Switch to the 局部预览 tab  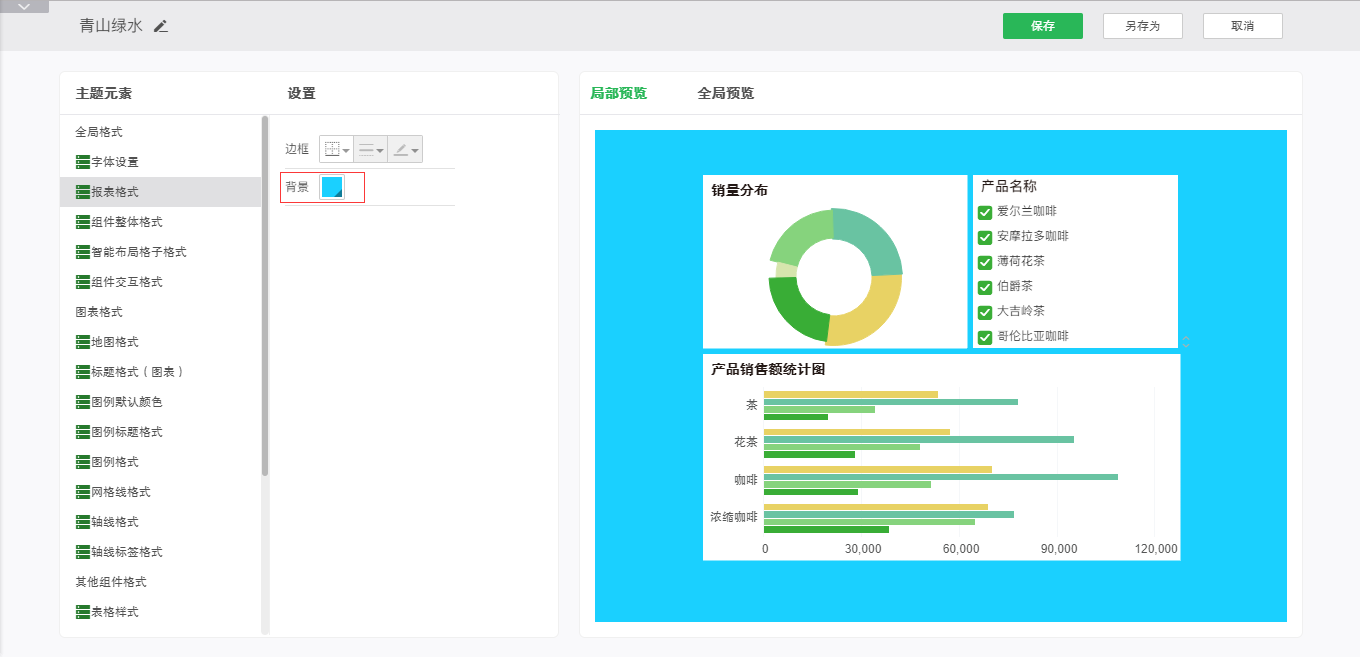click(618, 93)
